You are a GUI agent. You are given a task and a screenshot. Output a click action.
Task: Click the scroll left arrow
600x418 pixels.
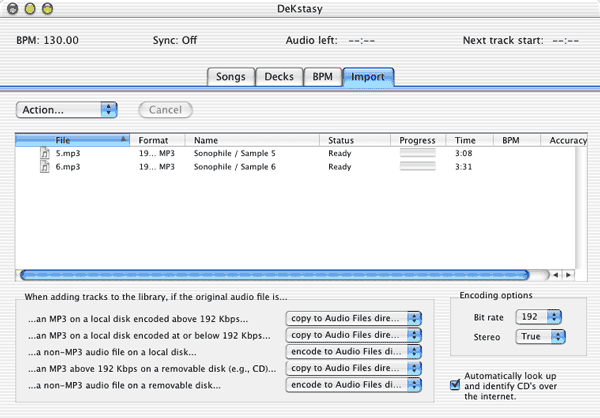click(x=555, y=275)
